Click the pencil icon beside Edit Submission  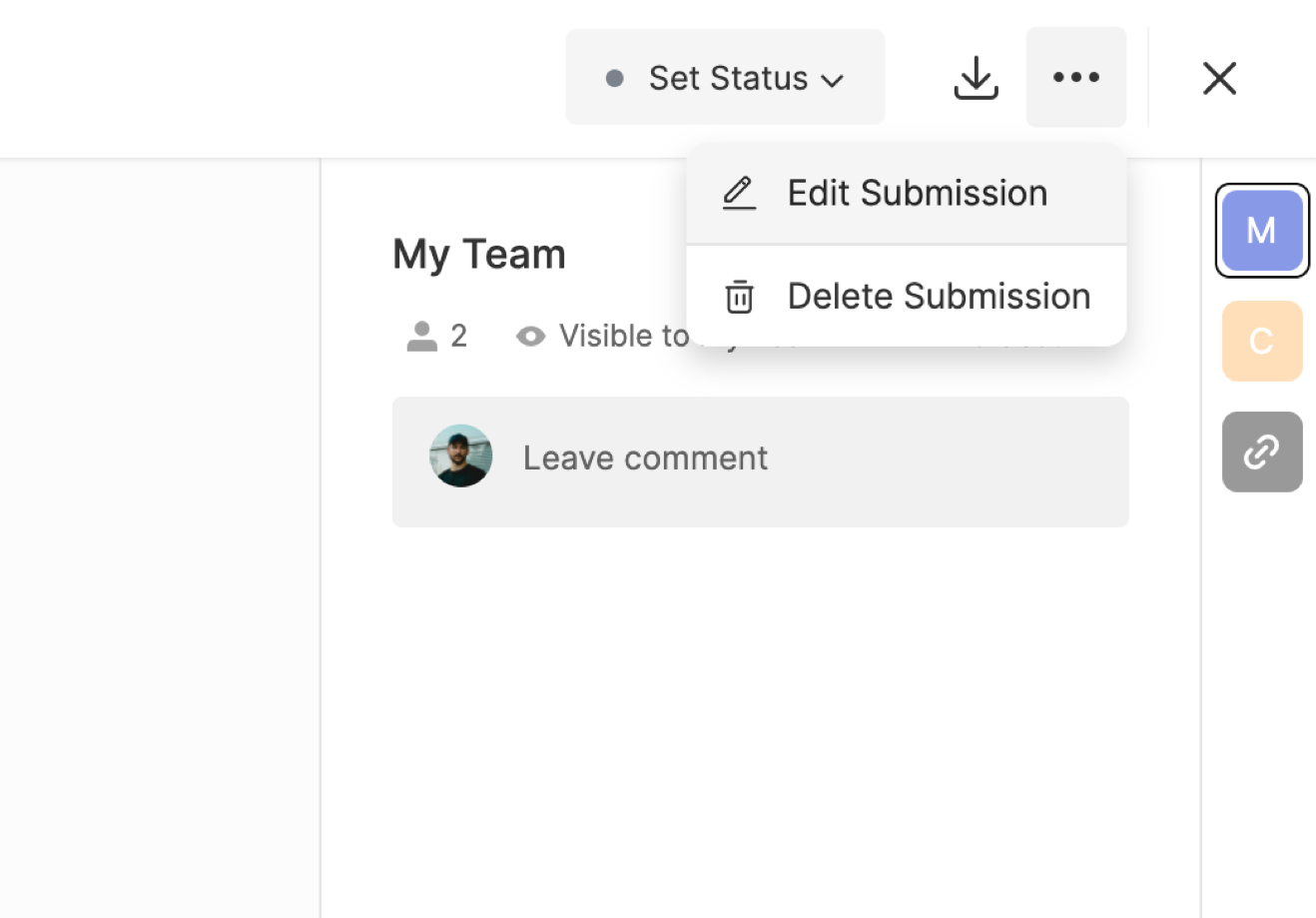[739, 193]
